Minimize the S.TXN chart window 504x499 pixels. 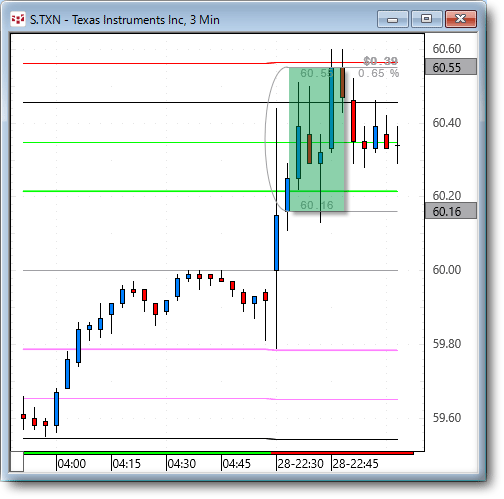[393, 19]
